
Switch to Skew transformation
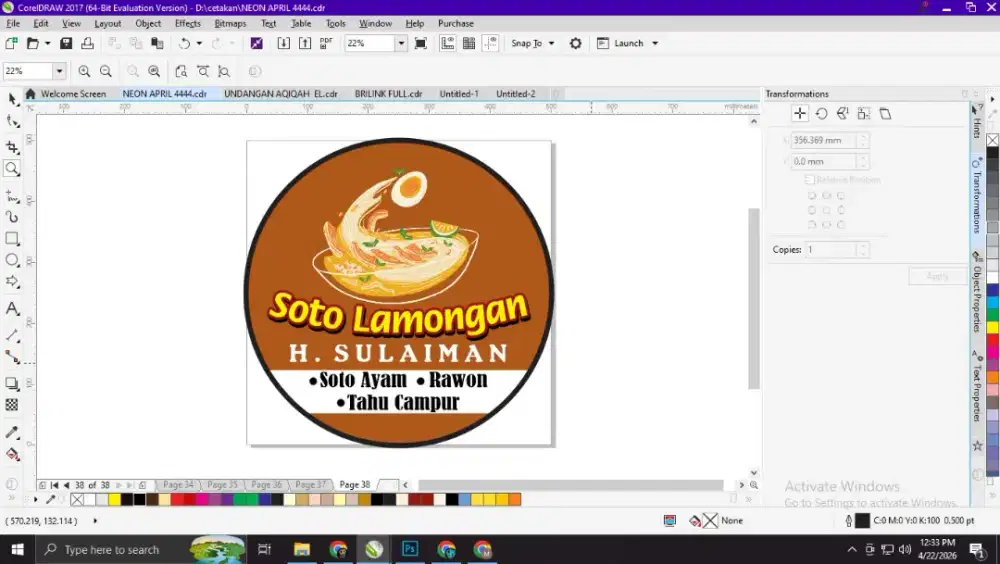(x=885, y=114)
